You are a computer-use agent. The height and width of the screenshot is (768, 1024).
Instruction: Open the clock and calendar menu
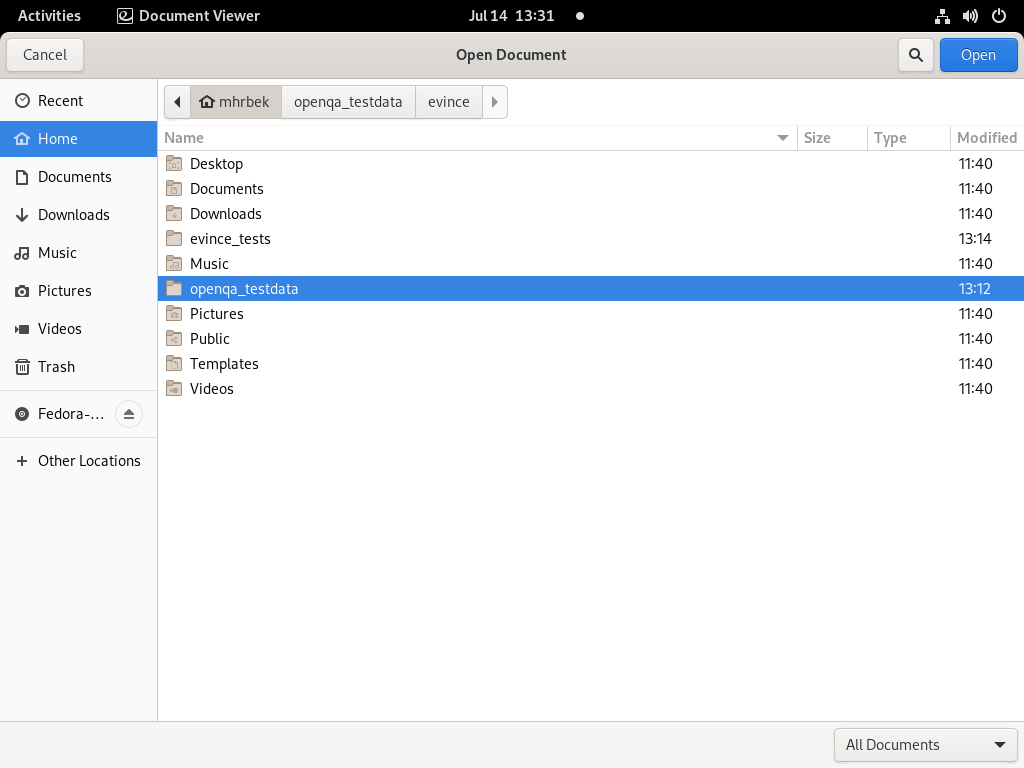point(511,16)
